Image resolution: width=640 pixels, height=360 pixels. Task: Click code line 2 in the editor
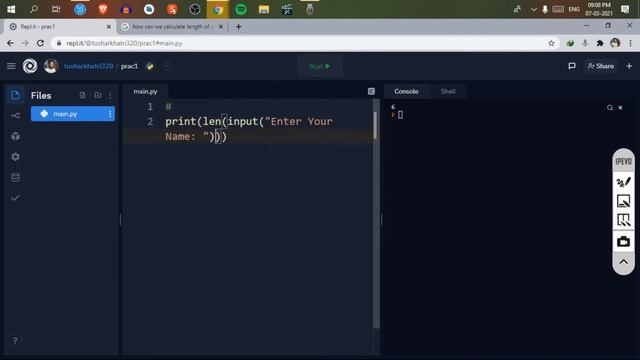[249, 129]
